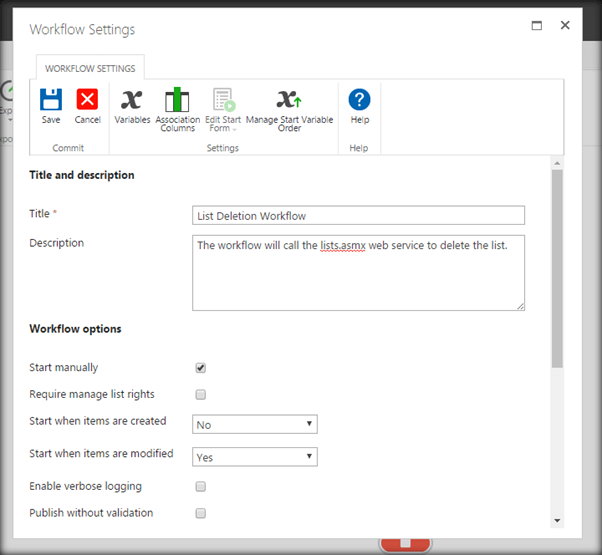Maximize the Workflow Settings dialog
The width and height of the screenshot is (602, 555).
pos(537,26)
